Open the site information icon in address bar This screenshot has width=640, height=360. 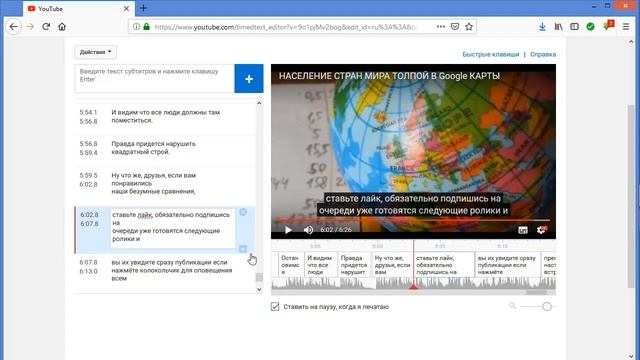click(x=136, y=27)
